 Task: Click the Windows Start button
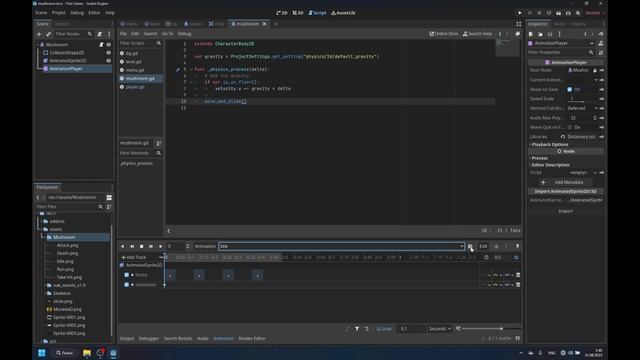(42, 353)
